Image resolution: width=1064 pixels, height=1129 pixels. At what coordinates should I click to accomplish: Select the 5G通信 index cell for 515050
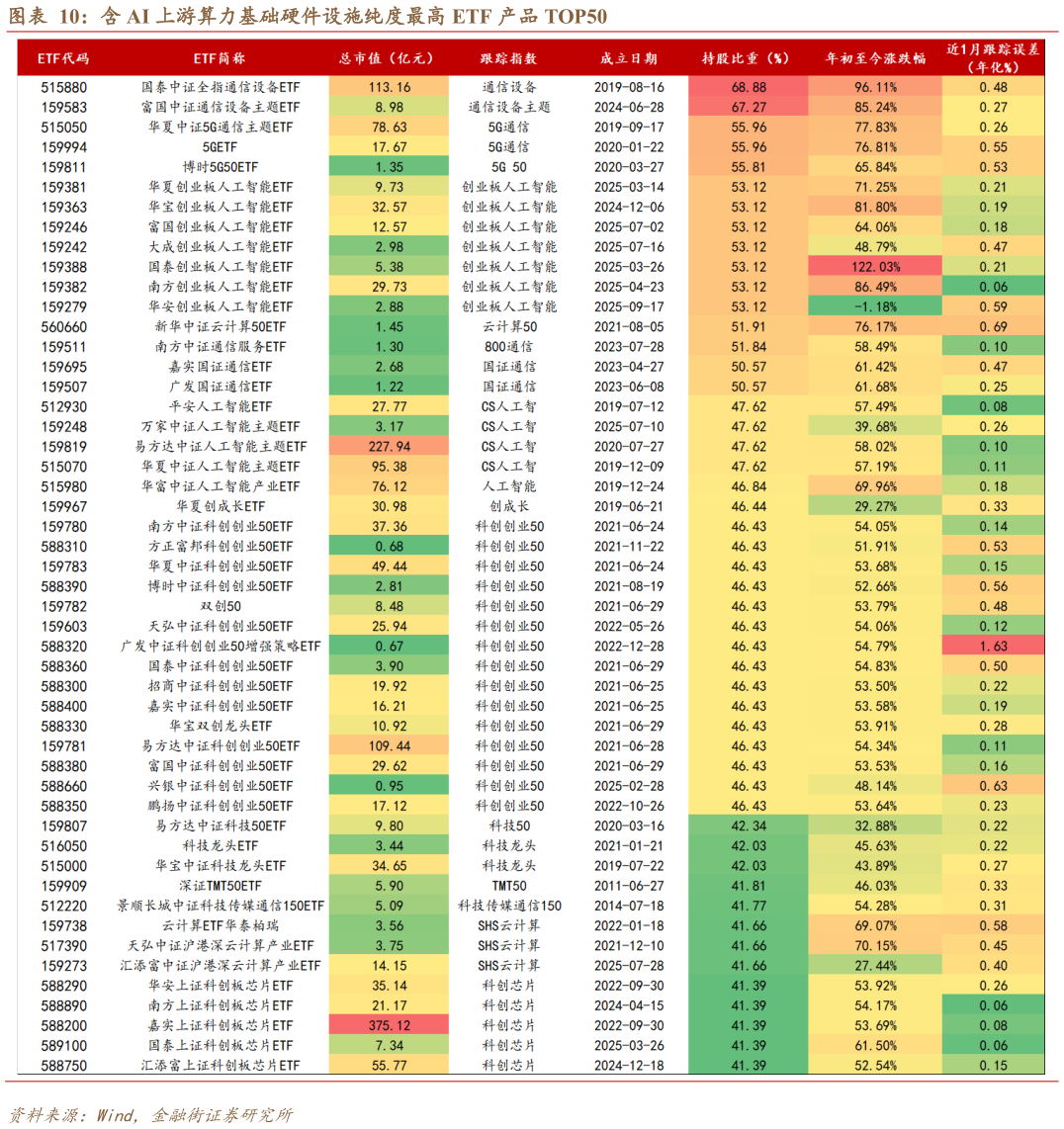[x=510, y=128]
